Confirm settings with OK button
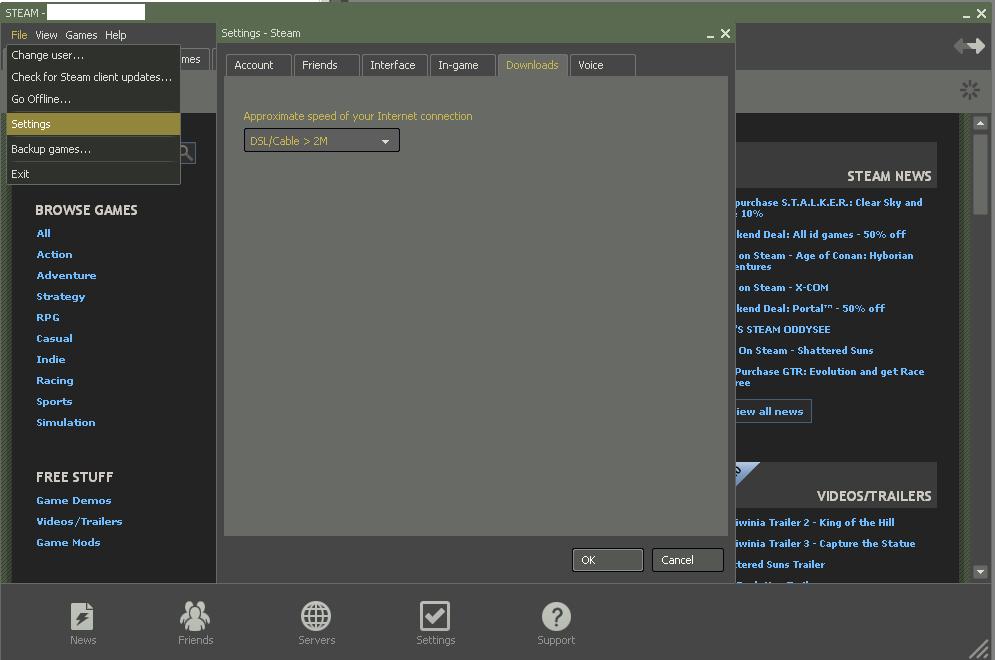995x660 pixels. 607,560
